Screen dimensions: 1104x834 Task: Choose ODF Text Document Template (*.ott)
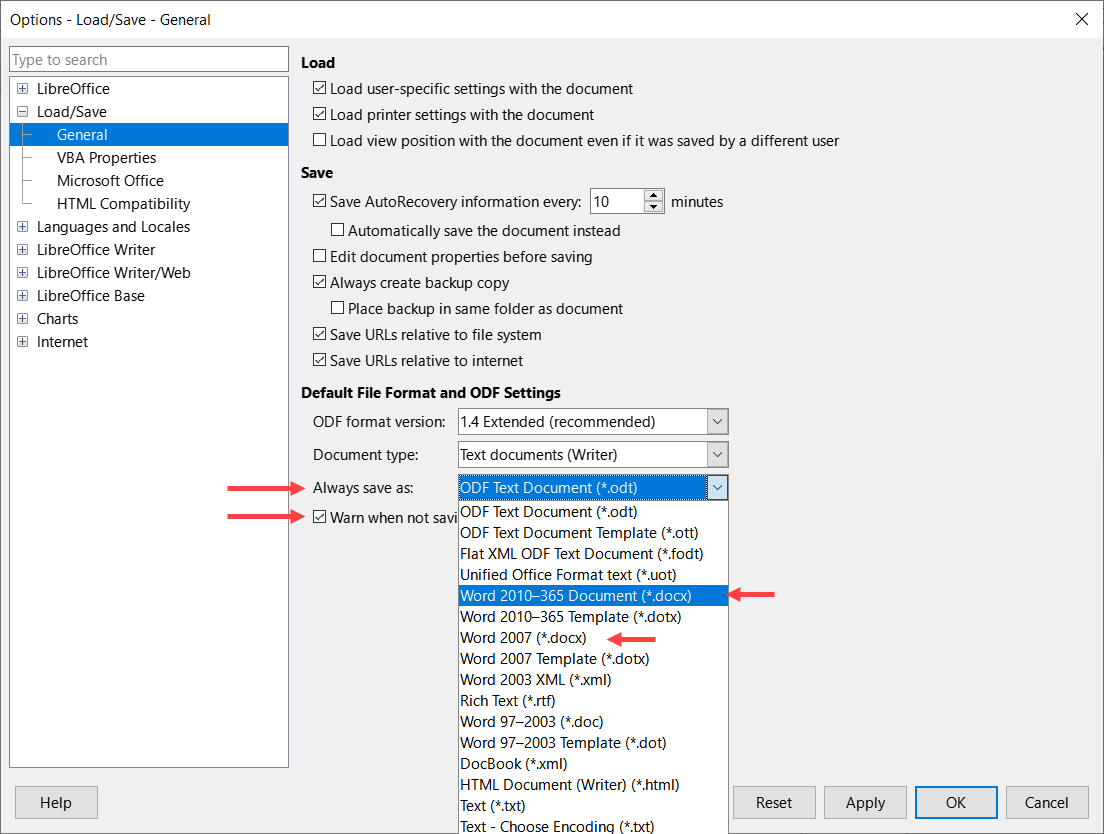[x=593, y=533]
